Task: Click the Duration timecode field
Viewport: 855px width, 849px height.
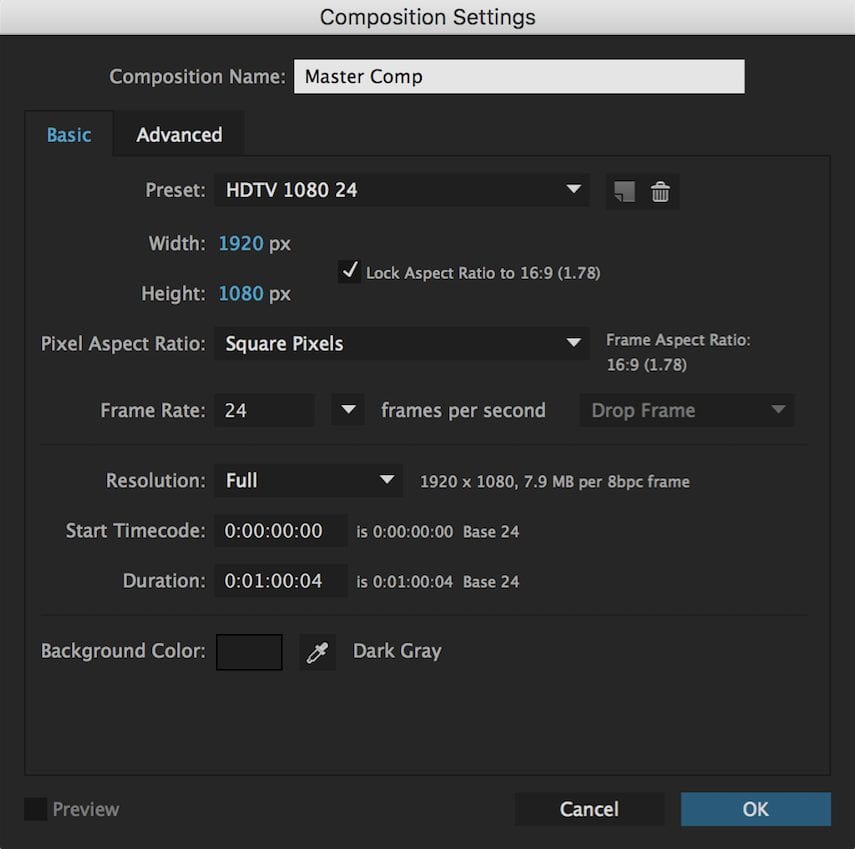Action: pyautogui.click(x=280, y=581)
